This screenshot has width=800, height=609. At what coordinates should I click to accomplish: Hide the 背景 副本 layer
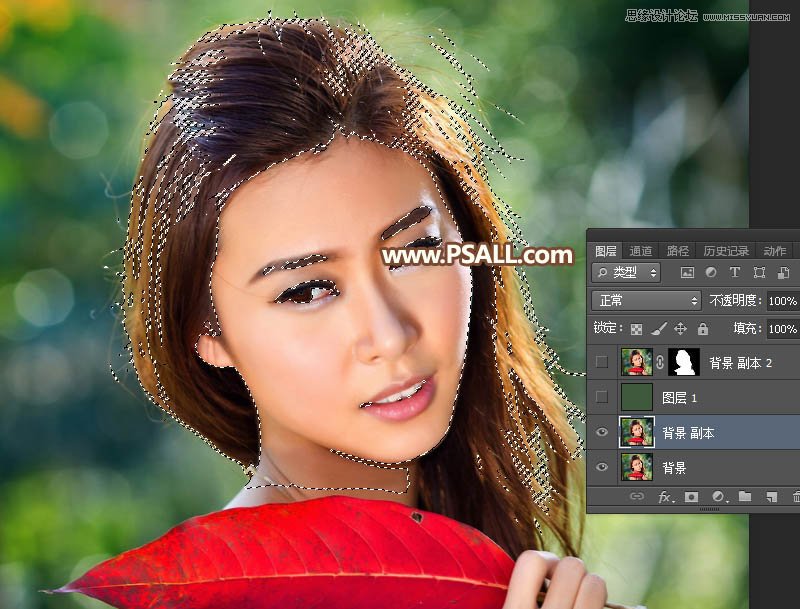pos(602,432)
